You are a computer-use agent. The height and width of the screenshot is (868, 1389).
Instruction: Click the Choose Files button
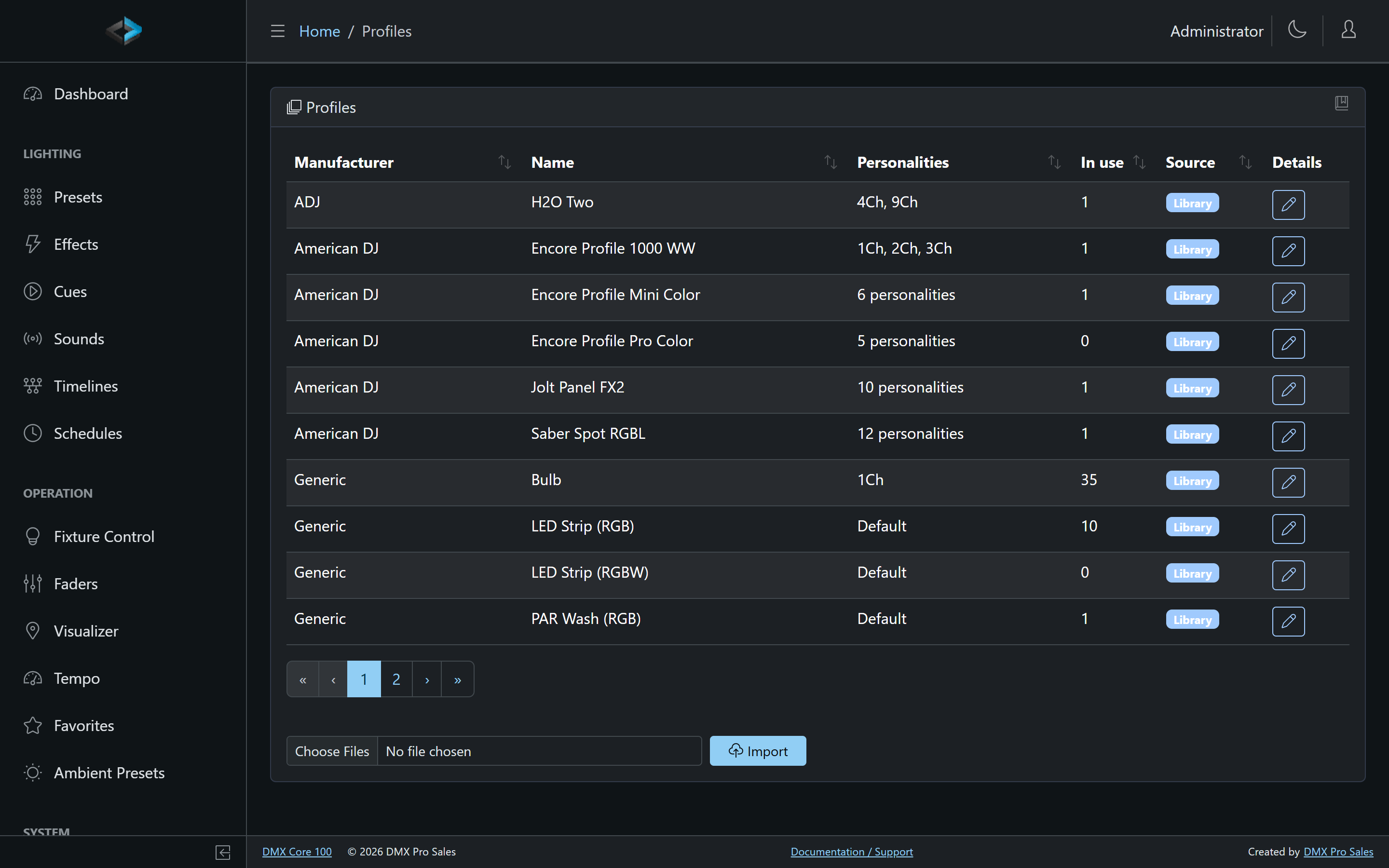click(332, 751)
